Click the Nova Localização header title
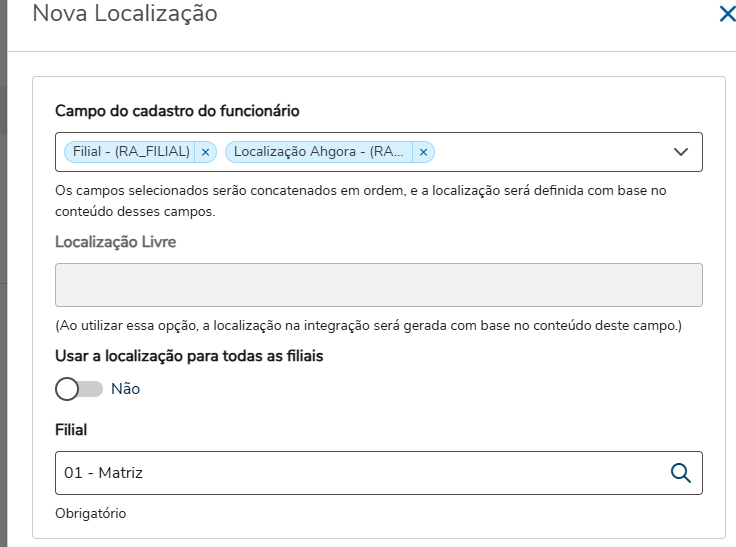Image resolution: width=736 pixels, height=547 pixels. click(125, 14)
